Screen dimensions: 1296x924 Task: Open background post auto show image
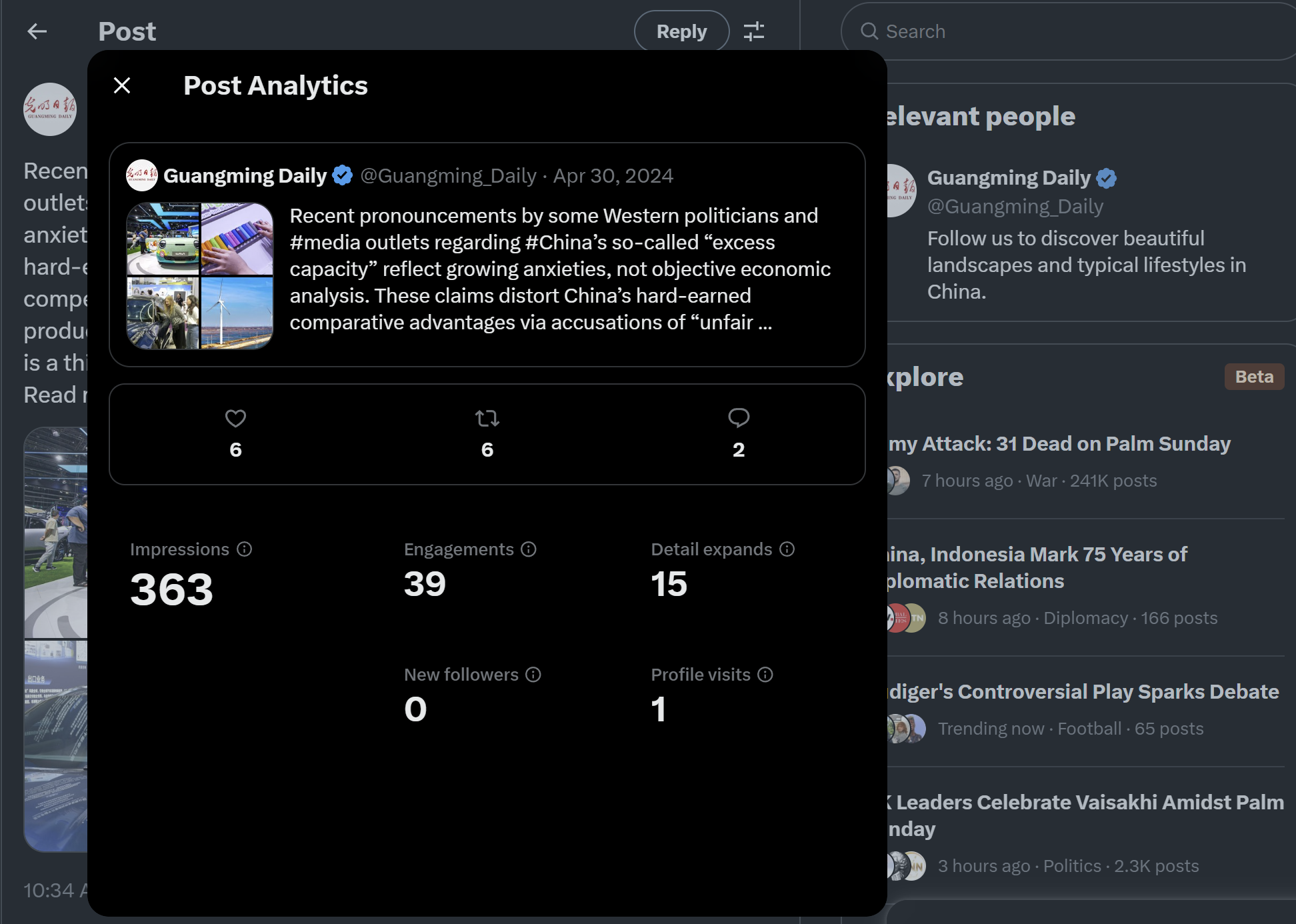coord(55,533)
